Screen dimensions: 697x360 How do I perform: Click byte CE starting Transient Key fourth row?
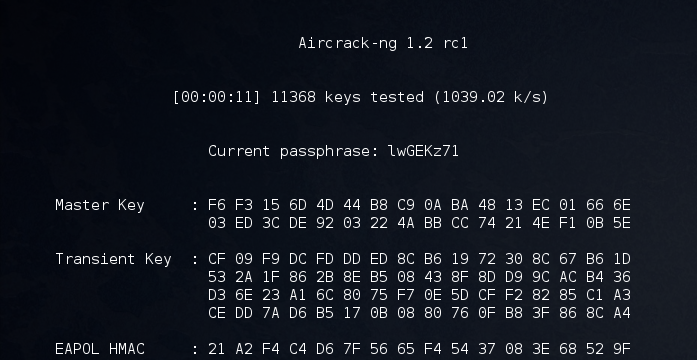(217, 313)
